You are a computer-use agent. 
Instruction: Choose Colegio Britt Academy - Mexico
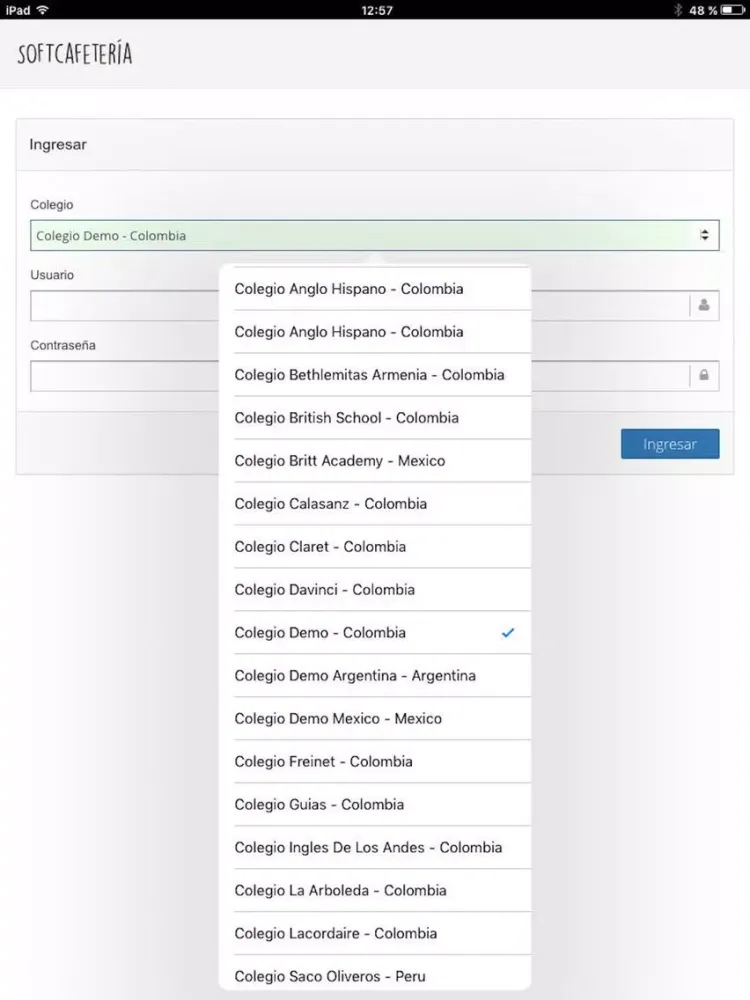340,461
